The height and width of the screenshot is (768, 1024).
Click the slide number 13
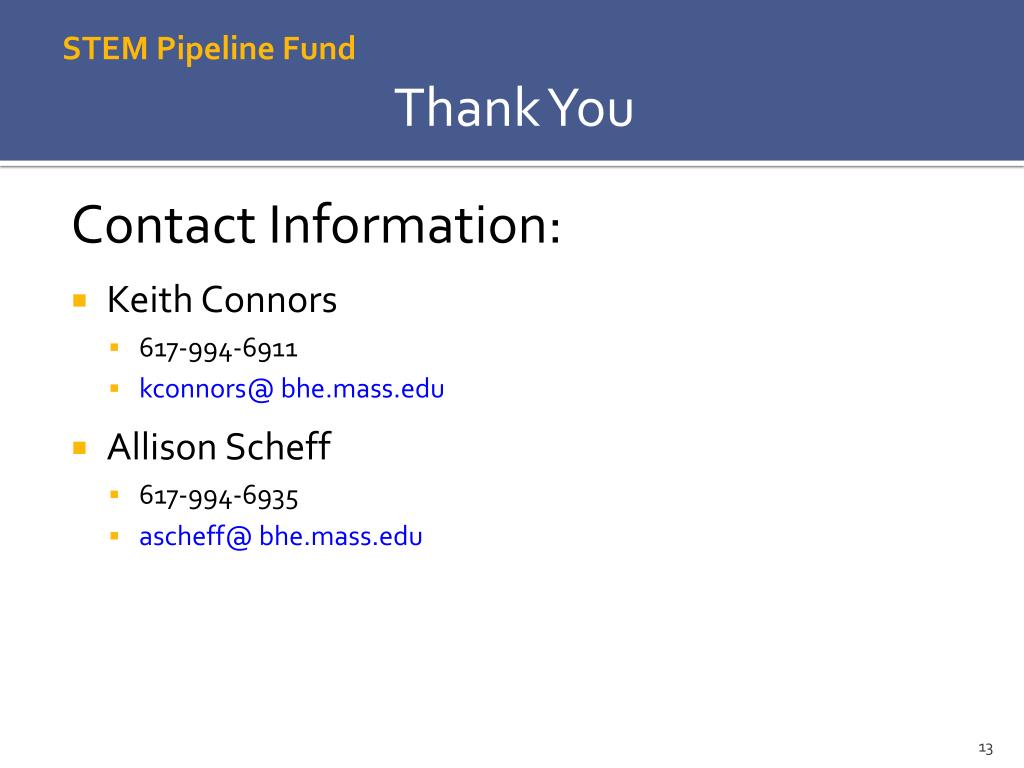pos(985,748)
